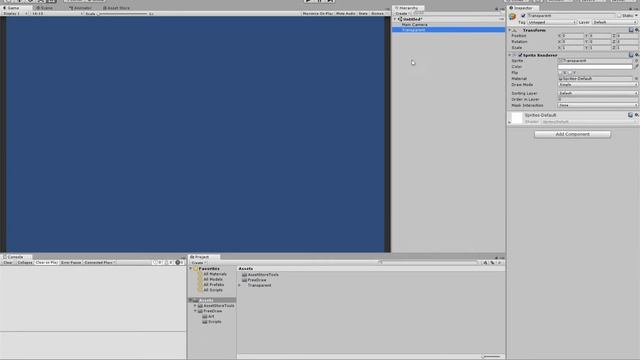Screen dimensions: 640x360
Task: Open the Draw Mode dropdown
Action: (598, 84)
